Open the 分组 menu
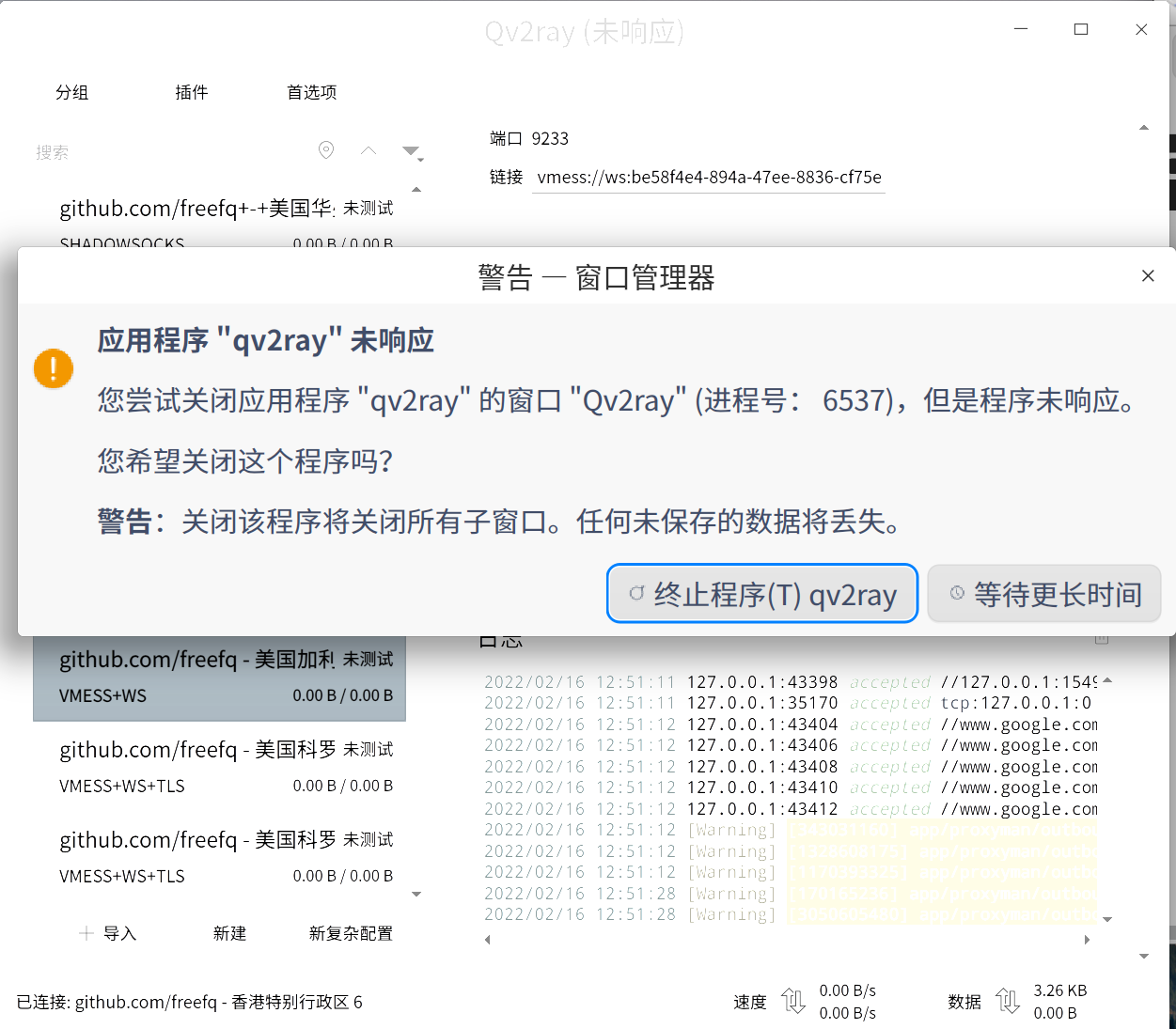The width and height of the screenshot is (1176, 1029). click(72, 92)
